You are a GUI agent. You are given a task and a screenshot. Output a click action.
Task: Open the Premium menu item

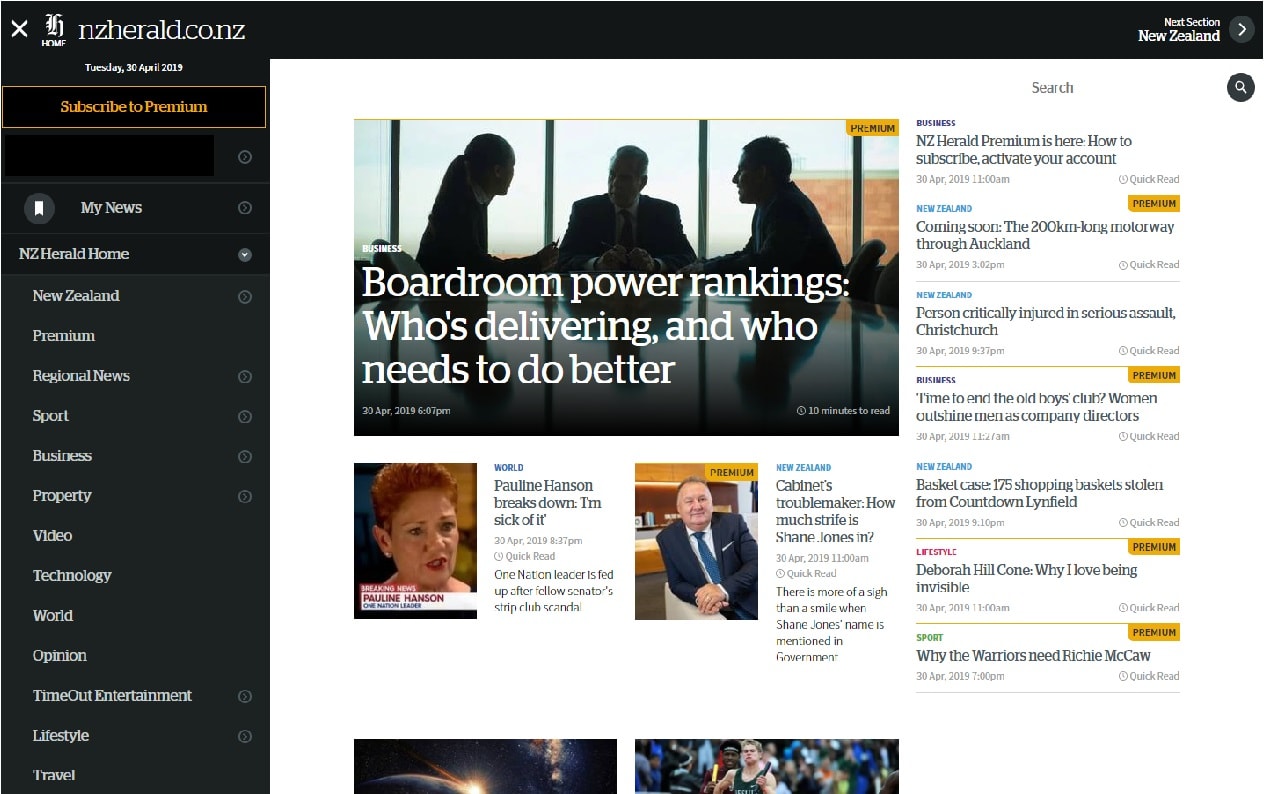tap(62, 335)
